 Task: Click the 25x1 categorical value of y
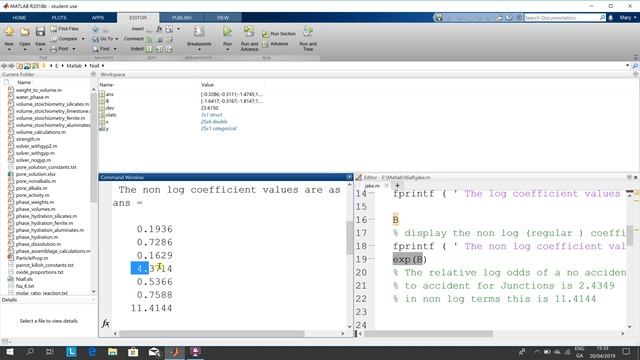point(218,129)
